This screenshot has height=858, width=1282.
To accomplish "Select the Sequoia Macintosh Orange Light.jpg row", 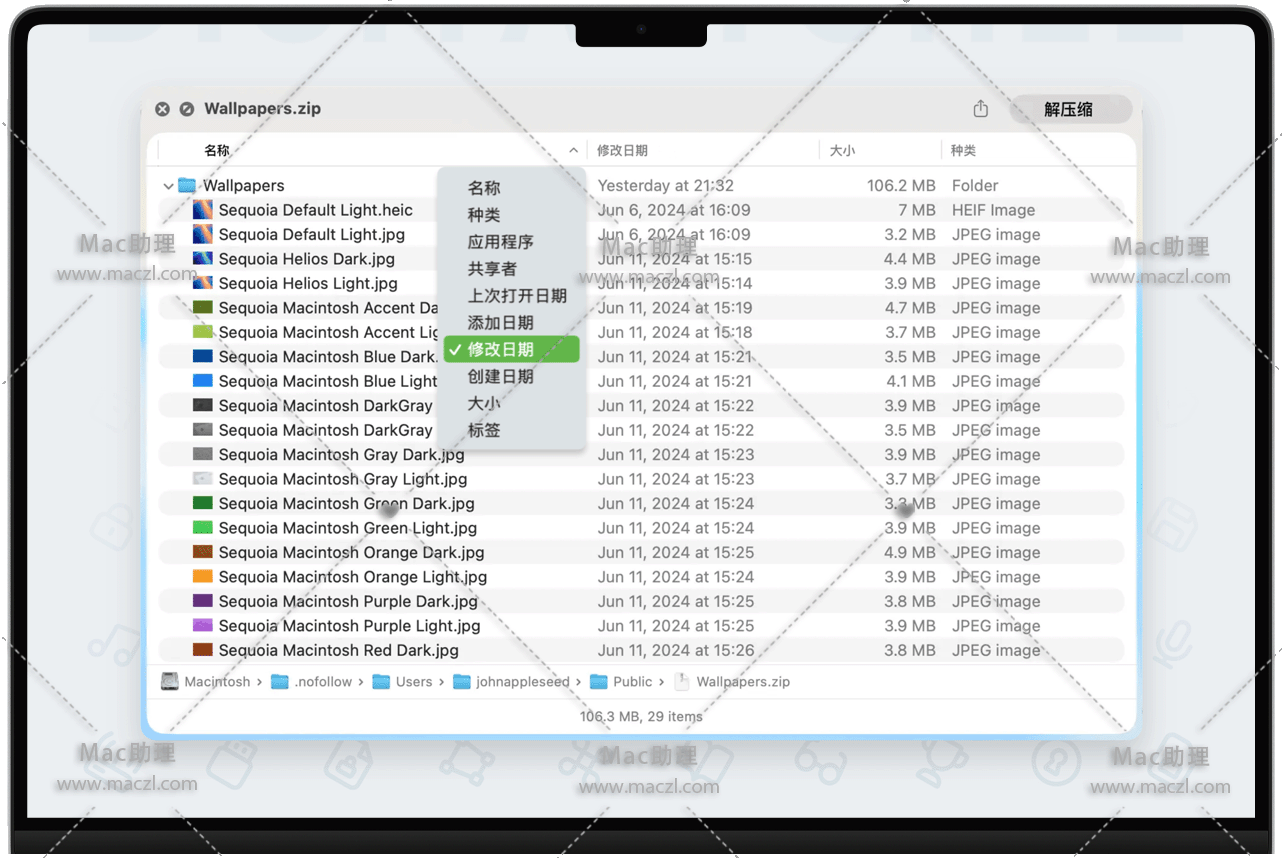I will click(353, 577).
